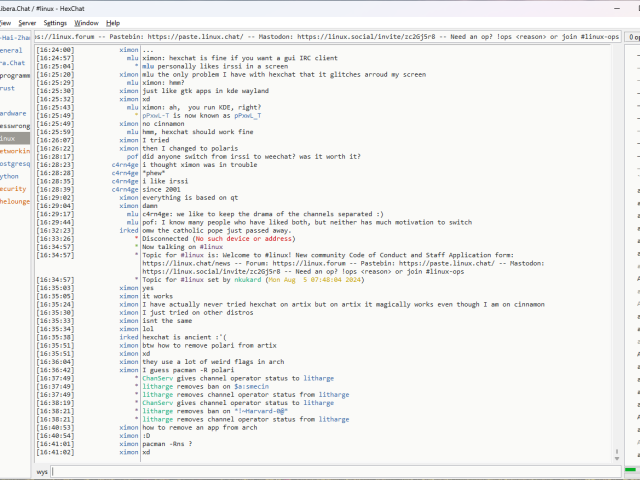
Task: Select the rust channel in the sidebar
Action: pyautogui.click(x=8, y=88)
